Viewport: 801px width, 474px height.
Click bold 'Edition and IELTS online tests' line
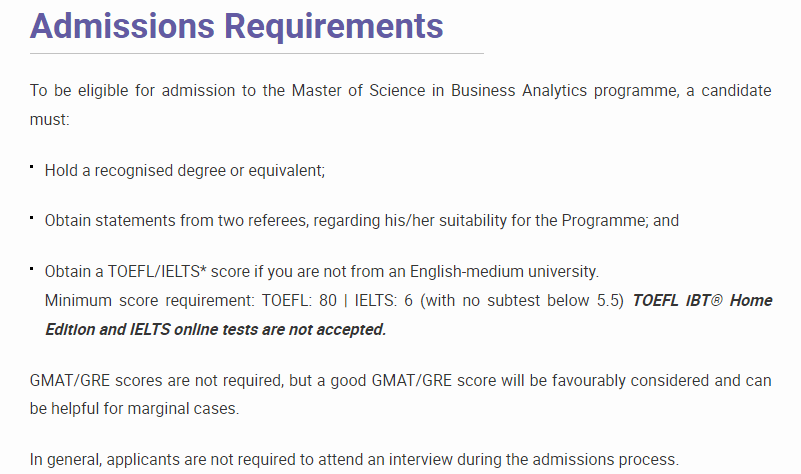pos(216,329)
